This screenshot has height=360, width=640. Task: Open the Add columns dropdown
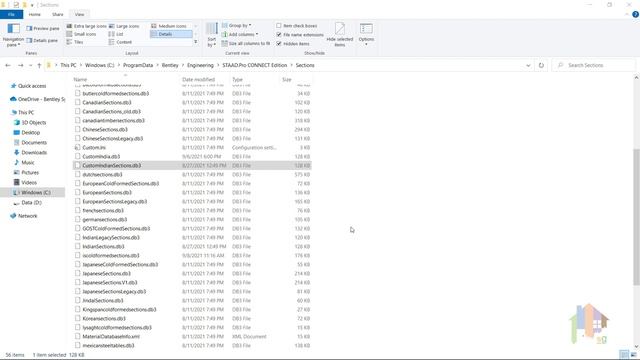(x=240, y=34)
